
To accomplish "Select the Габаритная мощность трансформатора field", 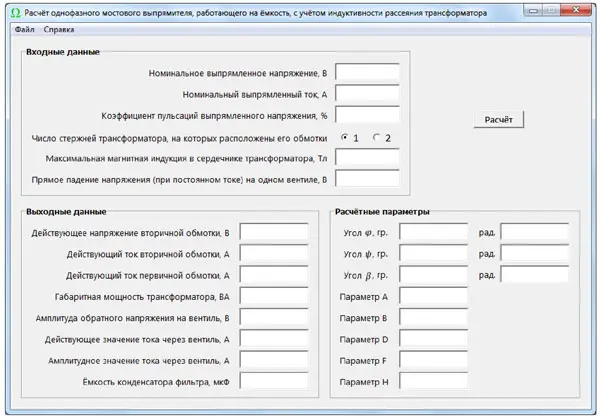I will coord(274,297).
